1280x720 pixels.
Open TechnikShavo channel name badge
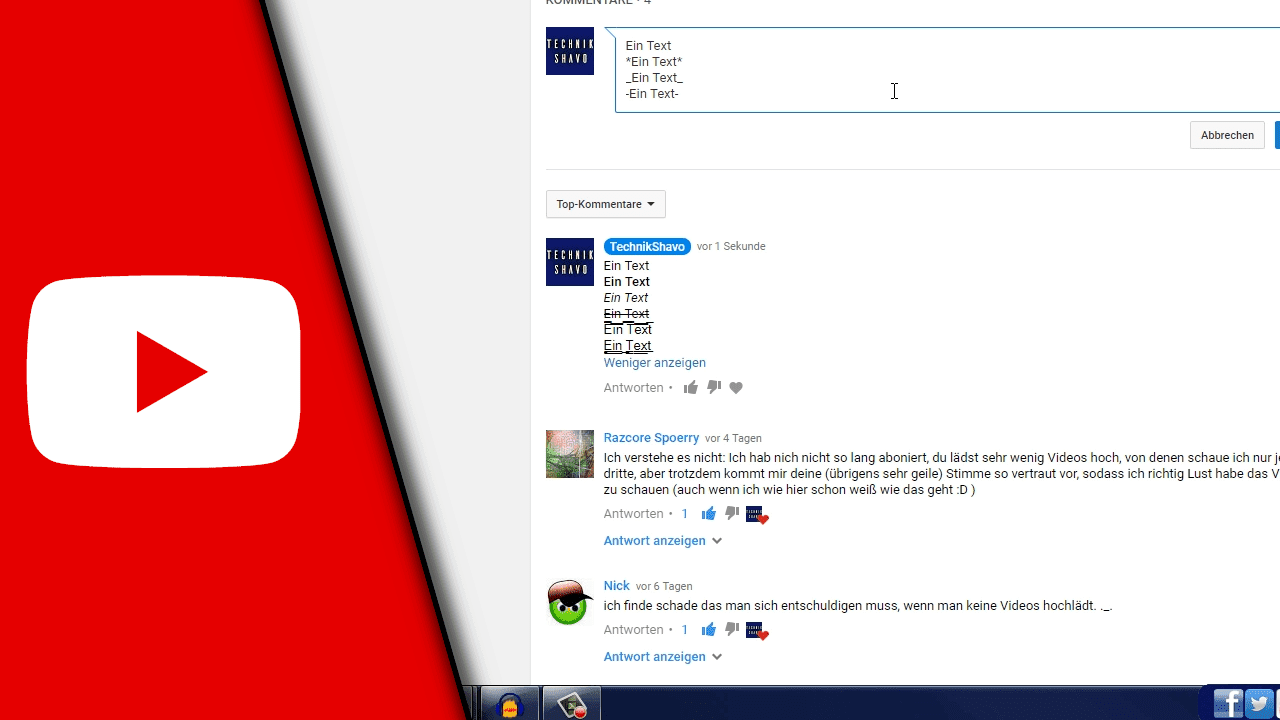click(647, 247)
